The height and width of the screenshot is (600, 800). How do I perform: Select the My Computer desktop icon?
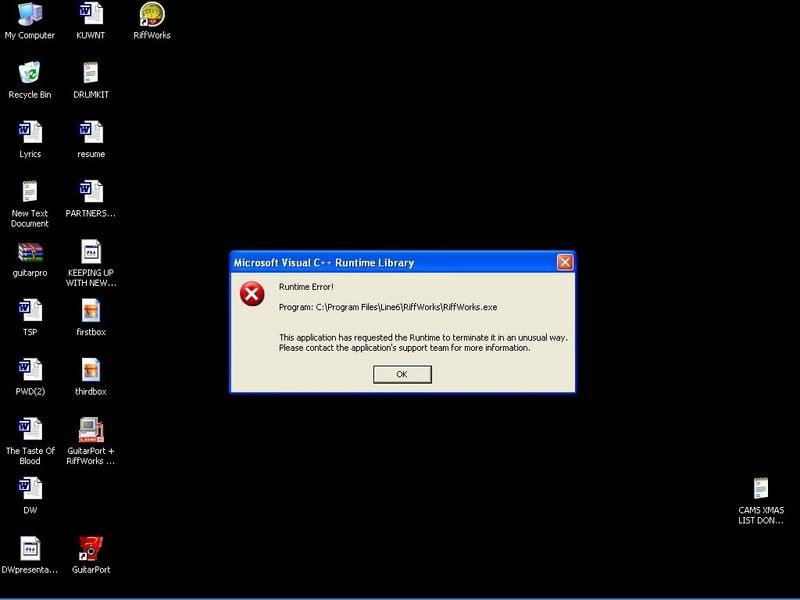30,14
